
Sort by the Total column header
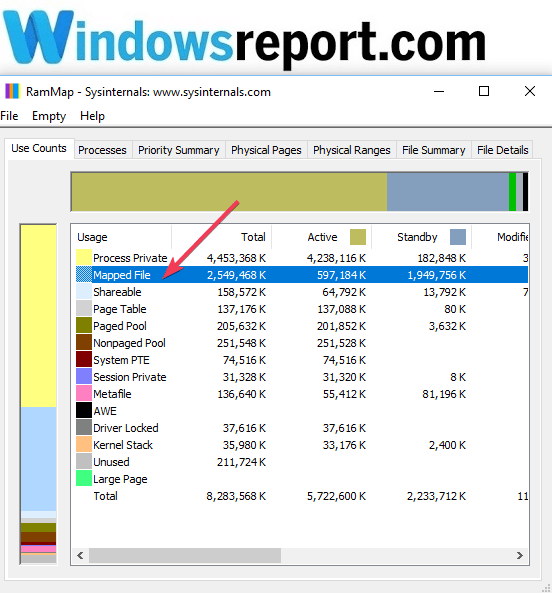[222, 237]
